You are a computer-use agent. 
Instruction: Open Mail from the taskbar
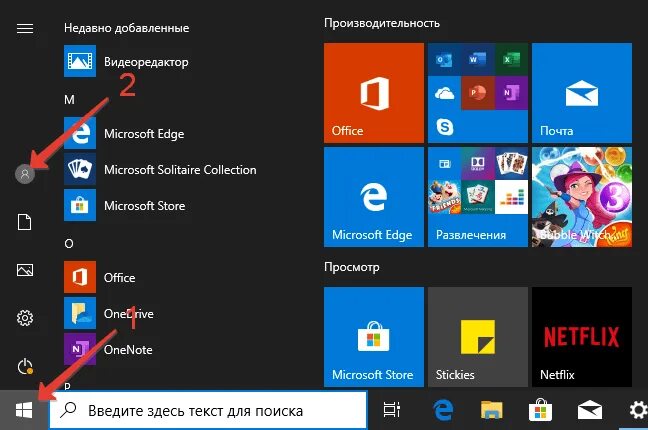tap(589, 410)
